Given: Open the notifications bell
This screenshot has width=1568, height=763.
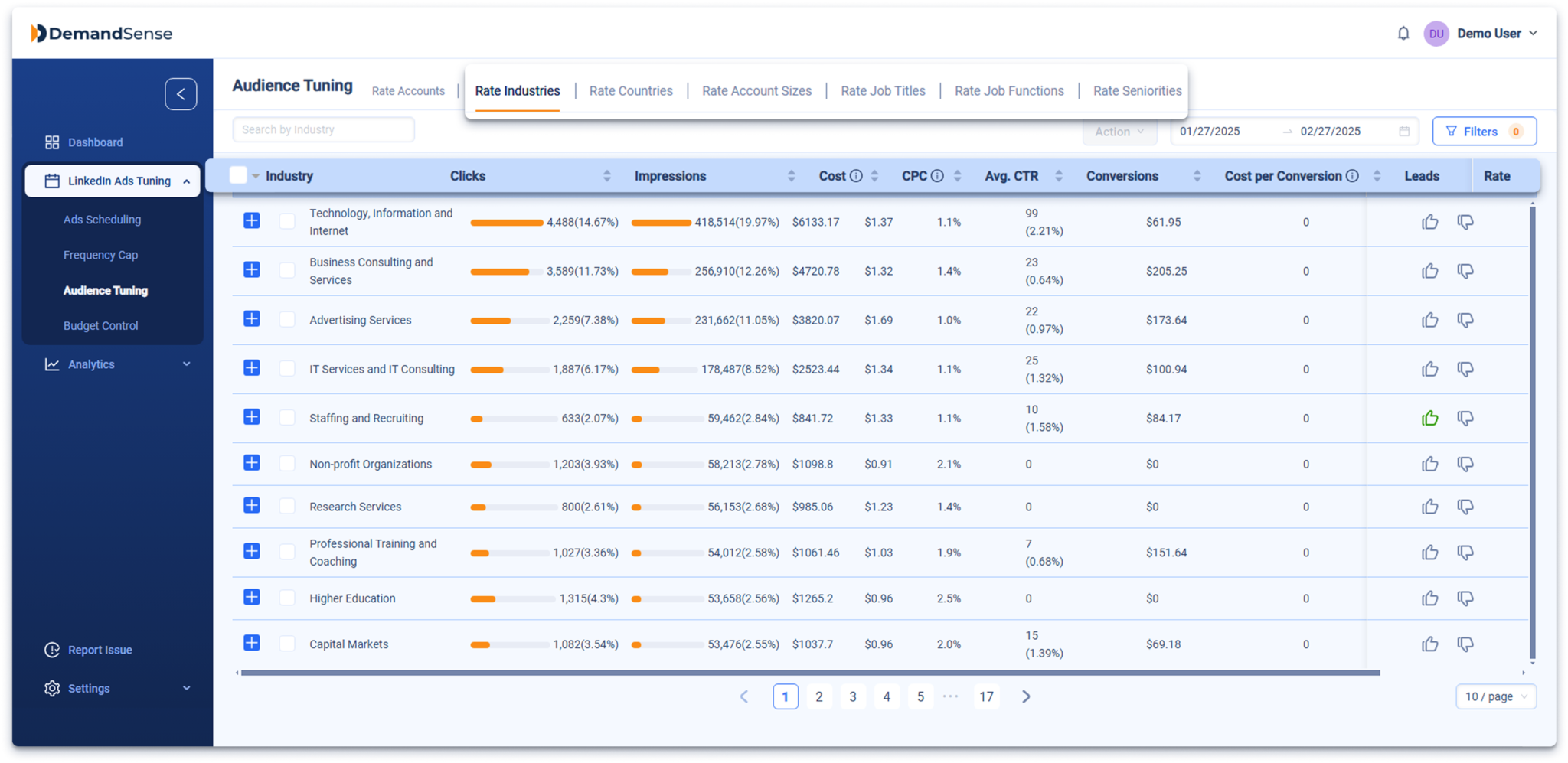Looking at the screenshot, I should coord(1403,33).
